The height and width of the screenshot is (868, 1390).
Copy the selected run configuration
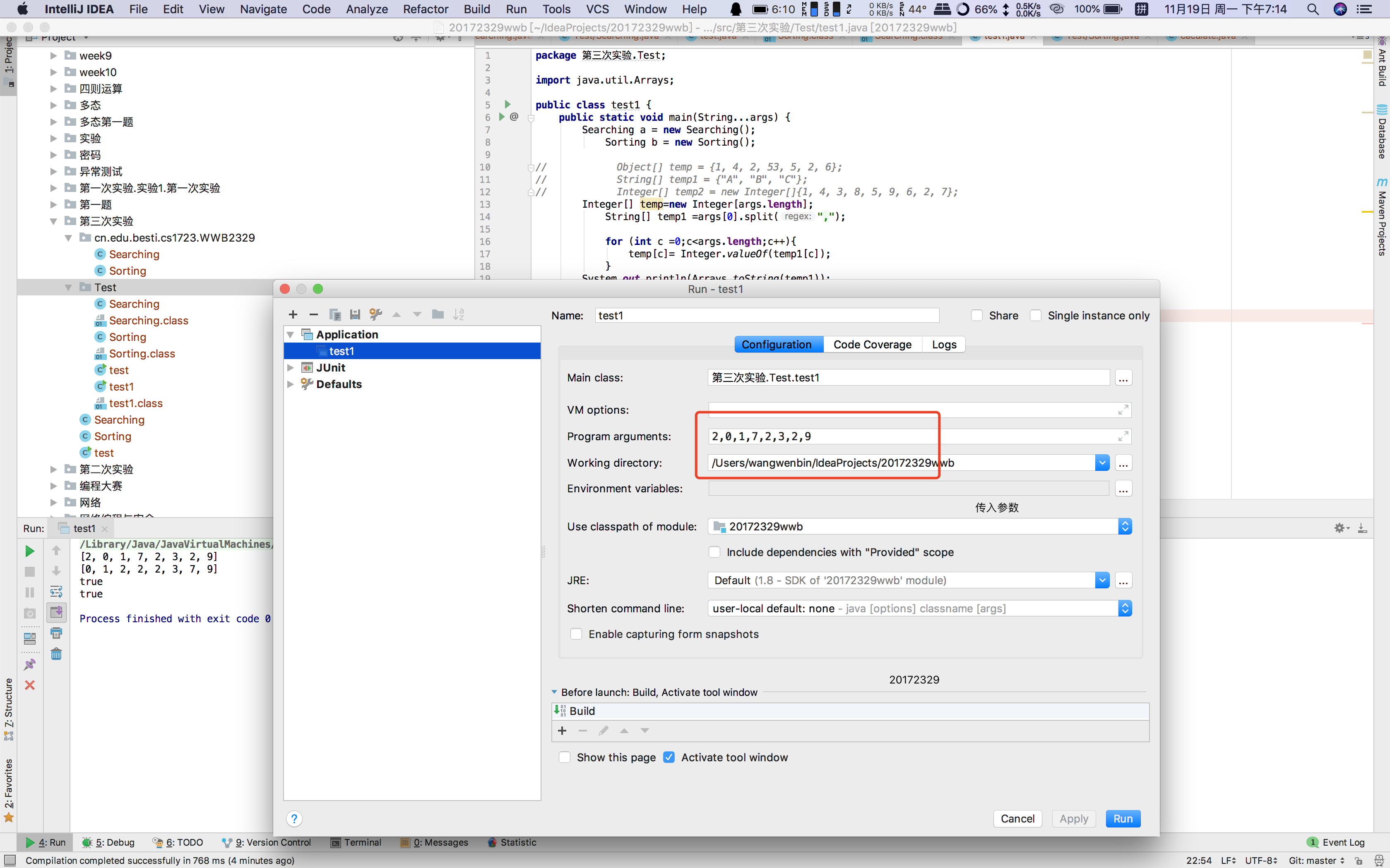(335, 314)
